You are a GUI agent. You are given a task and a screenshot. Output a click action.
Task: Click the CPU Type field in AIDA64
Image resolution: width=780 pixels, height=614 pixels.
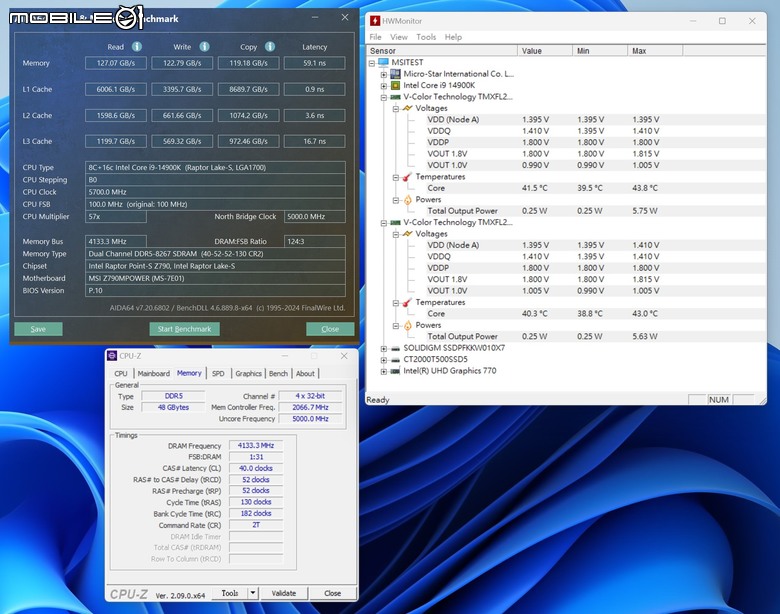[x=215, y=168]
